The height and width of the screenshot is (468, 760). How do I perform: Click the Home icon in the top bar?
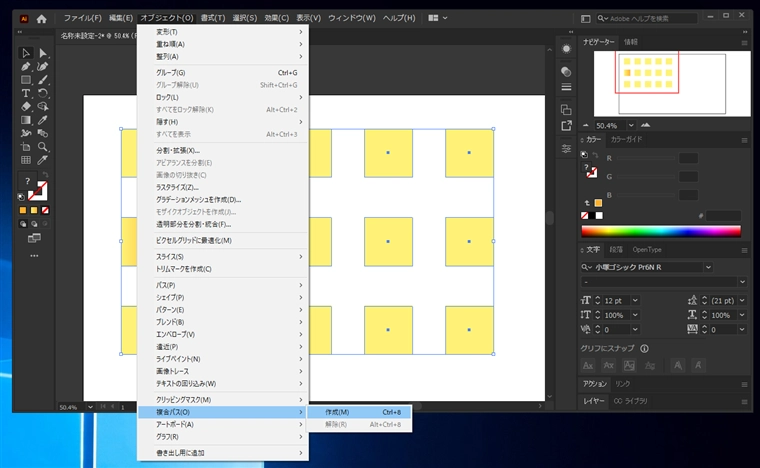tap(41, 18)
